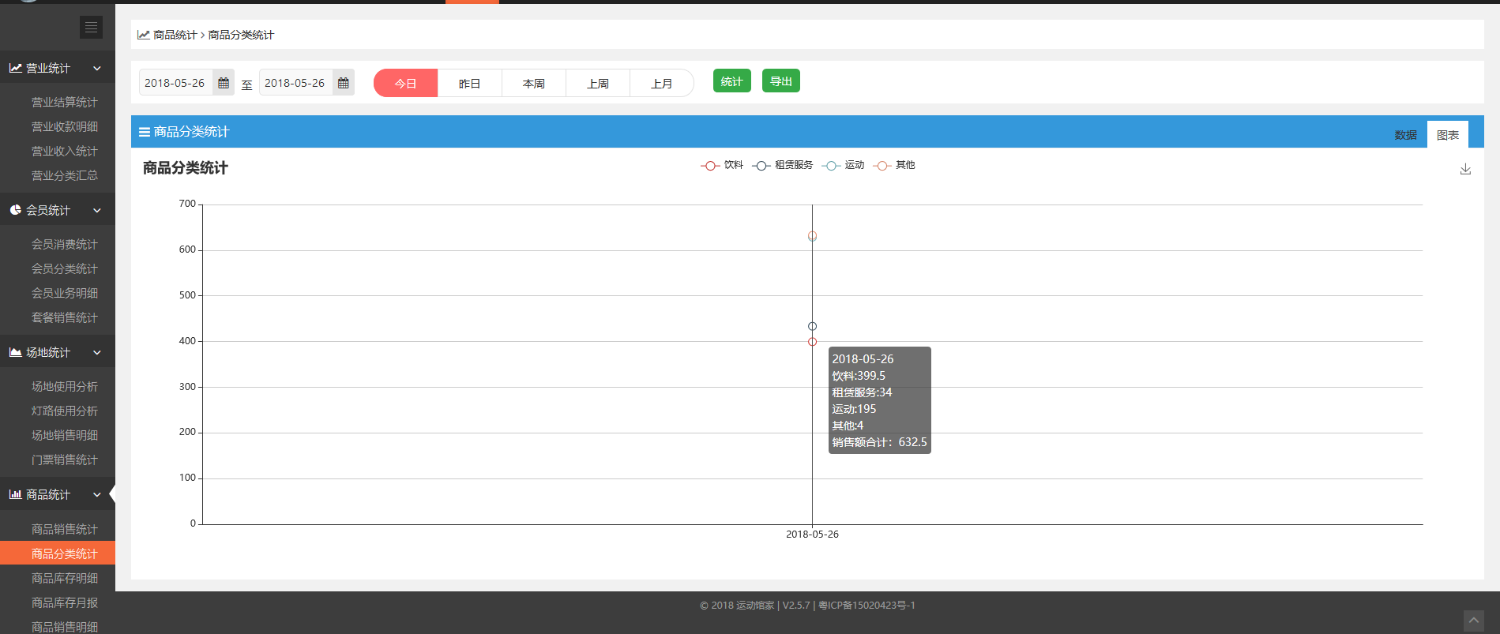The image size is (1500, 634).
Task: Click the 粤ICP备15020423号-1 footer text
Action: coord(867,605)
